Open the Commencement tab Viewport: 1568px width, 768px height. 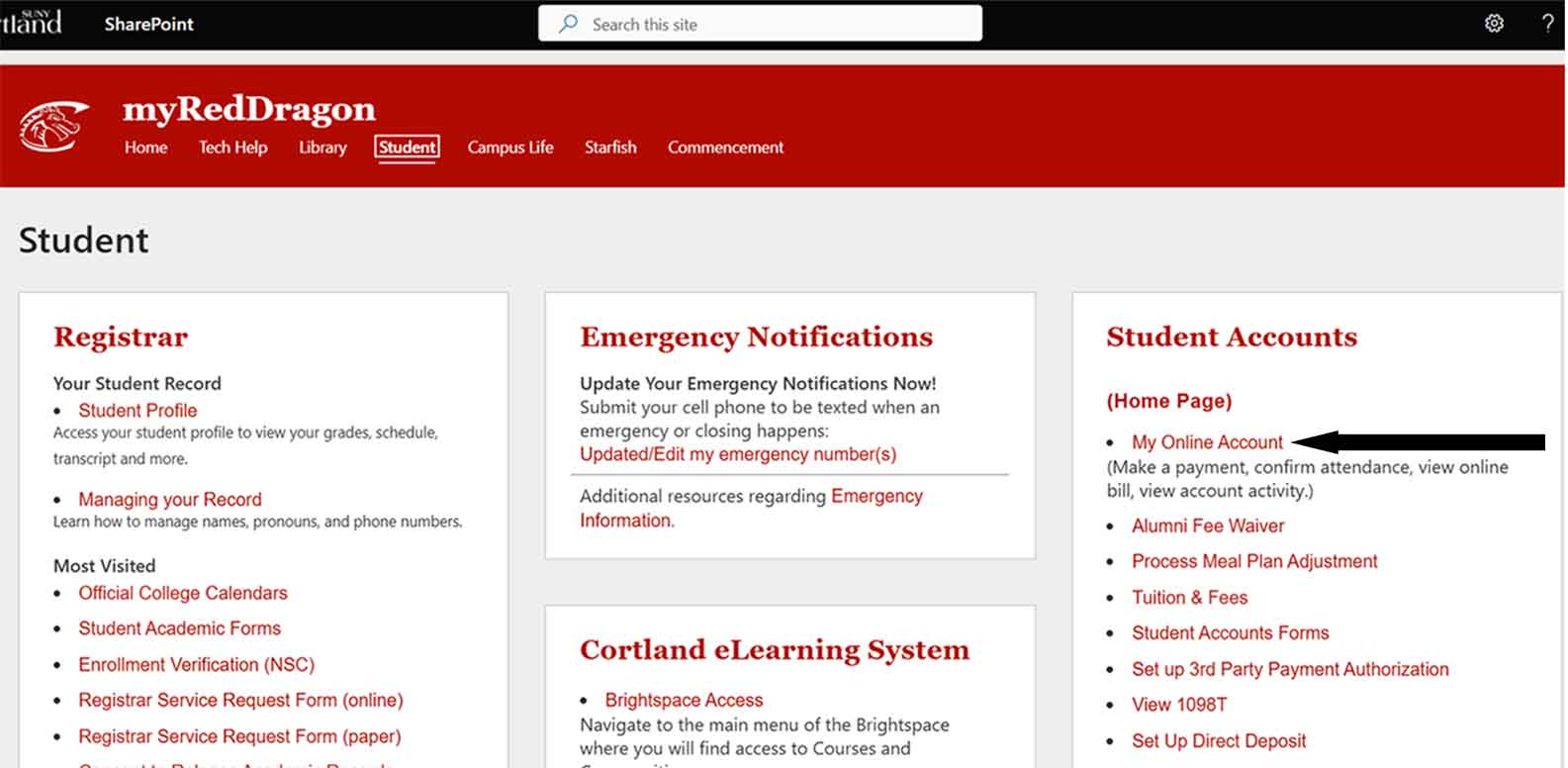pos(725,147)
